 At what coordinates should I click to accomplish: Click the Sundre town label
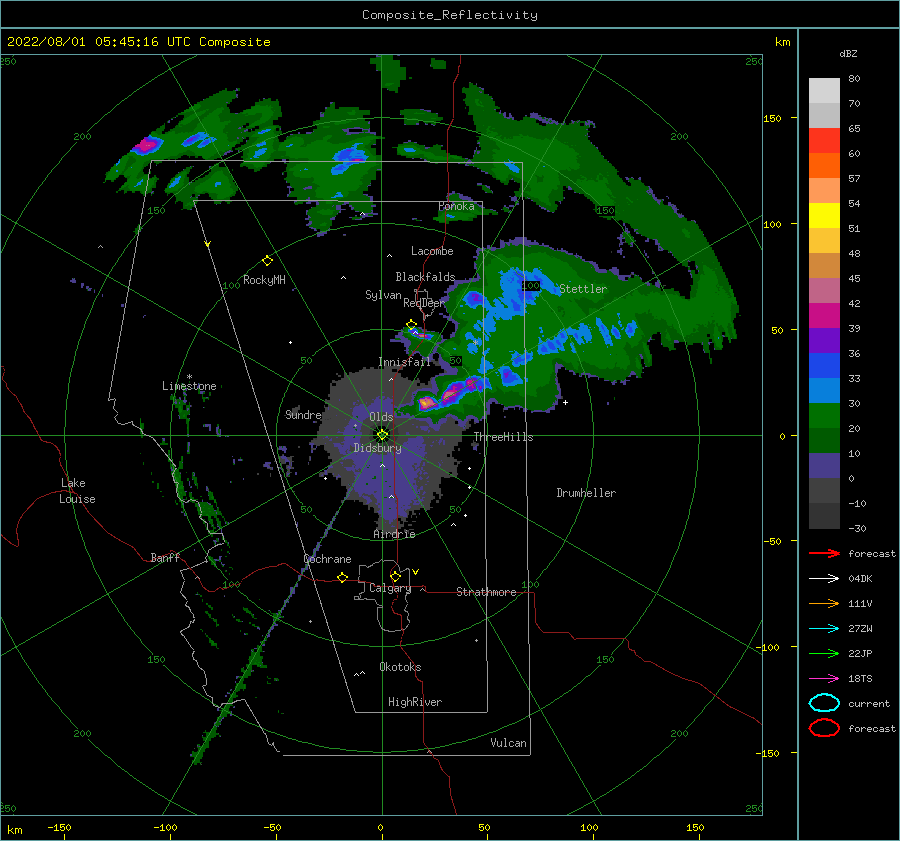pyautogui.click(x=303, y=414)
